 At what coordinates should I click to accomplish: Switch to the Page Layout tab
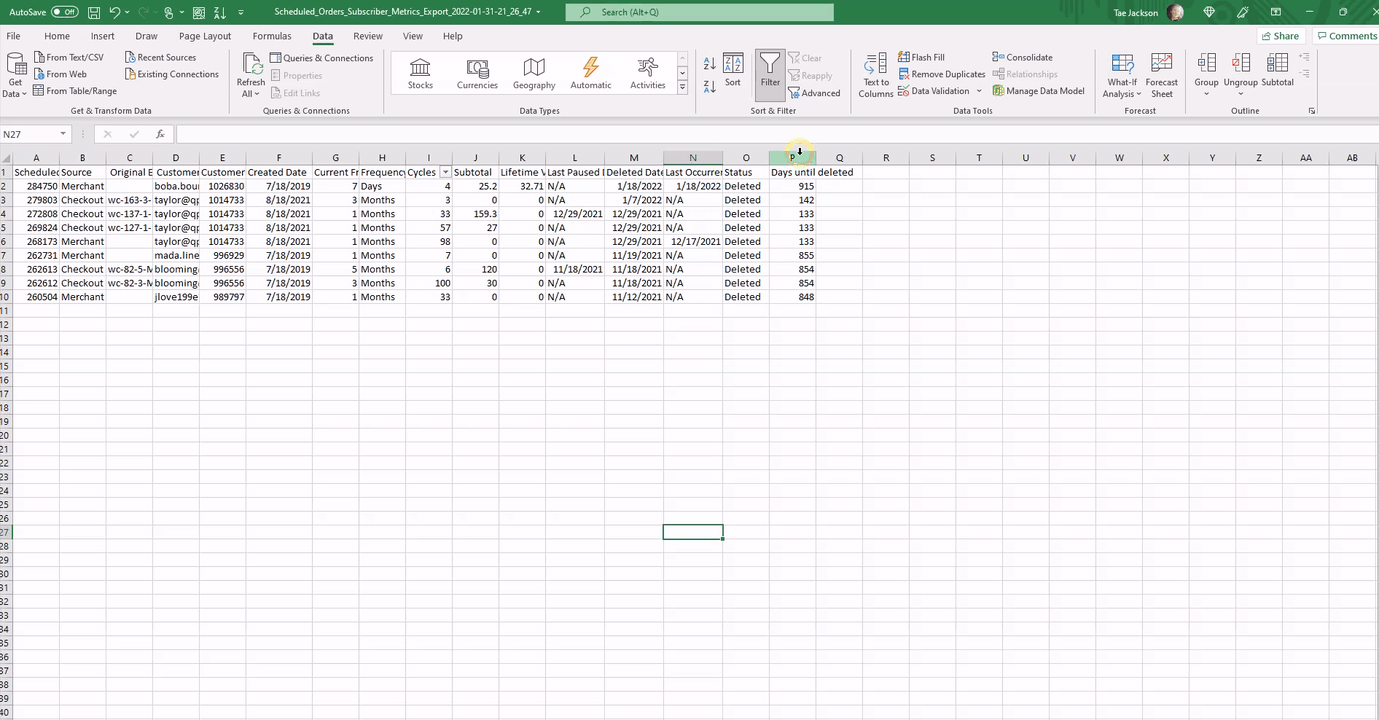pyautogui.click(x=205, y=36)
